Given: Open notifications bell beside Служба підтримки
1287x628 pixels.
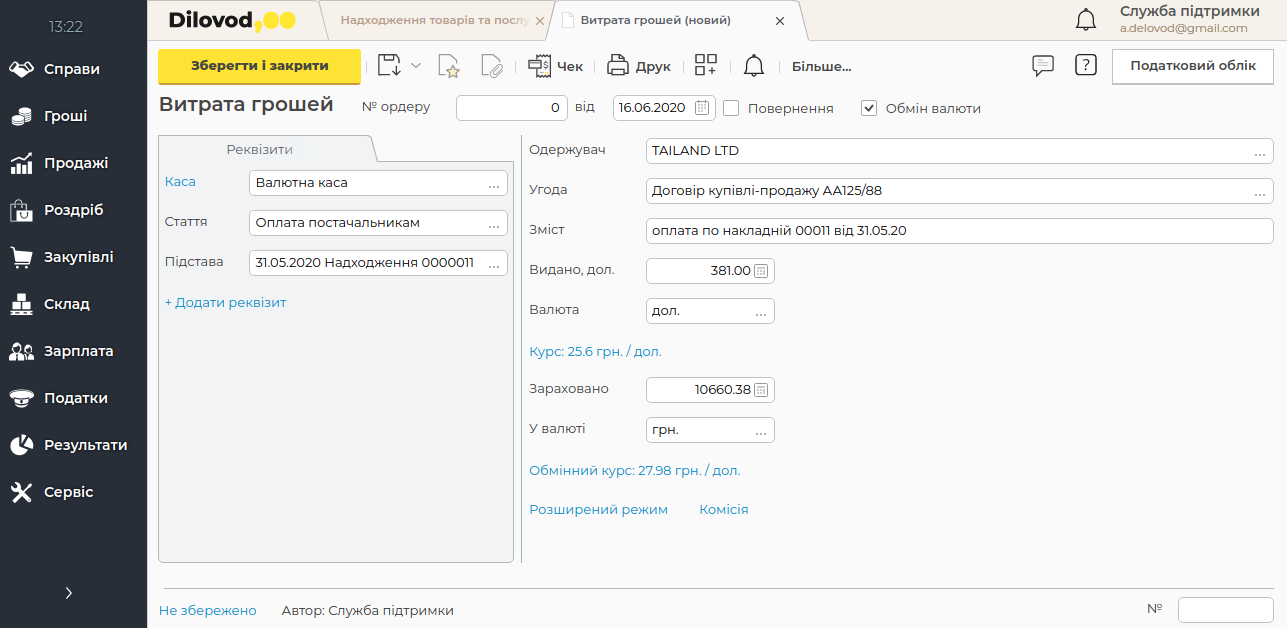Looking at the screenshot, I should pyautogui.click(x=1085, y=19).
